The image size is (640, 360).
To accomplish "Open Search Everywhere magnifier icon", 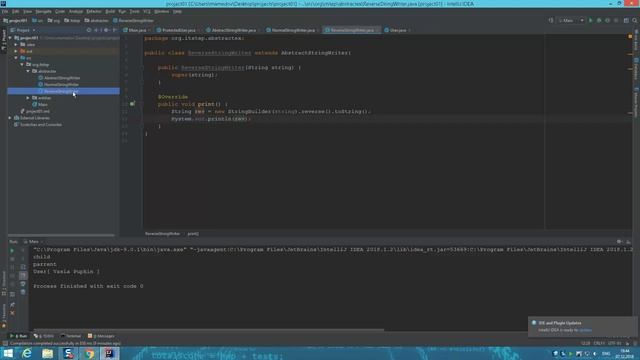I will click(x=635, y=20).
